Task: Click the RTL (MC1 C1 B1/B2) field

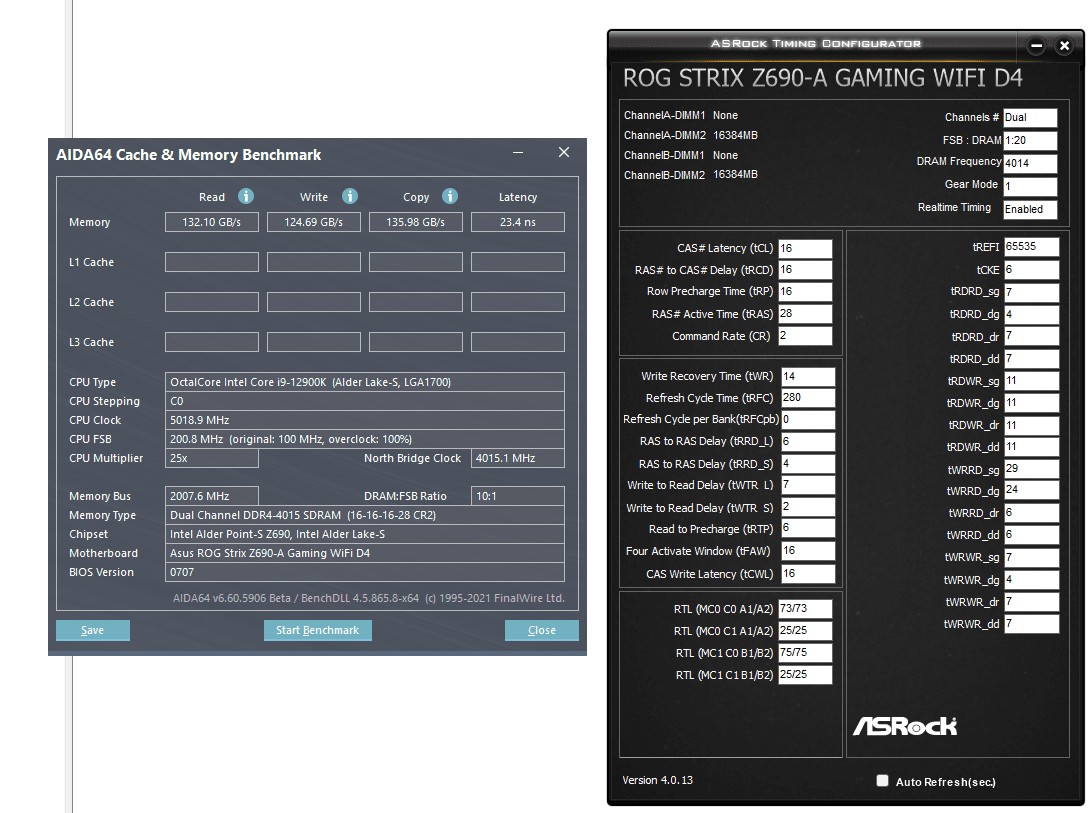Action: (805, 675)
